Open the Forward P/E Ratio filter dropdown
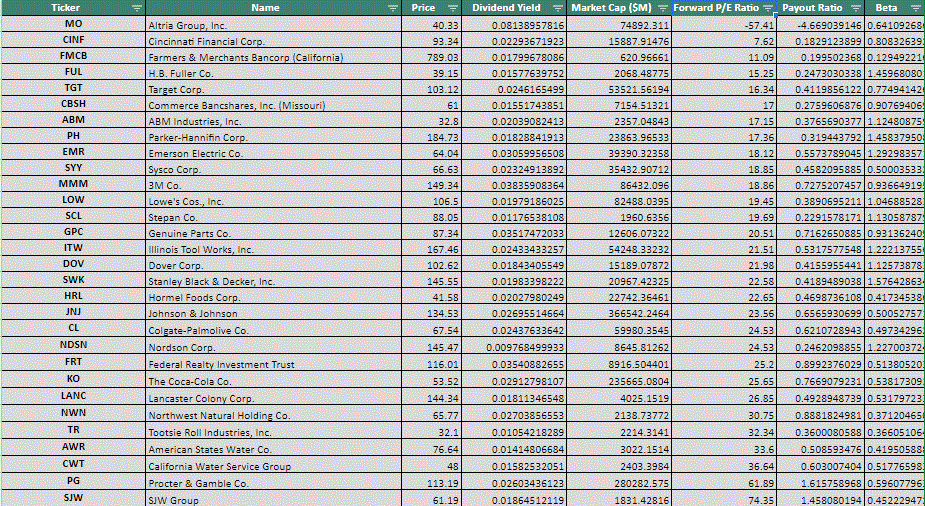This screenshot has height=506, width=925. tap(767, 8)
